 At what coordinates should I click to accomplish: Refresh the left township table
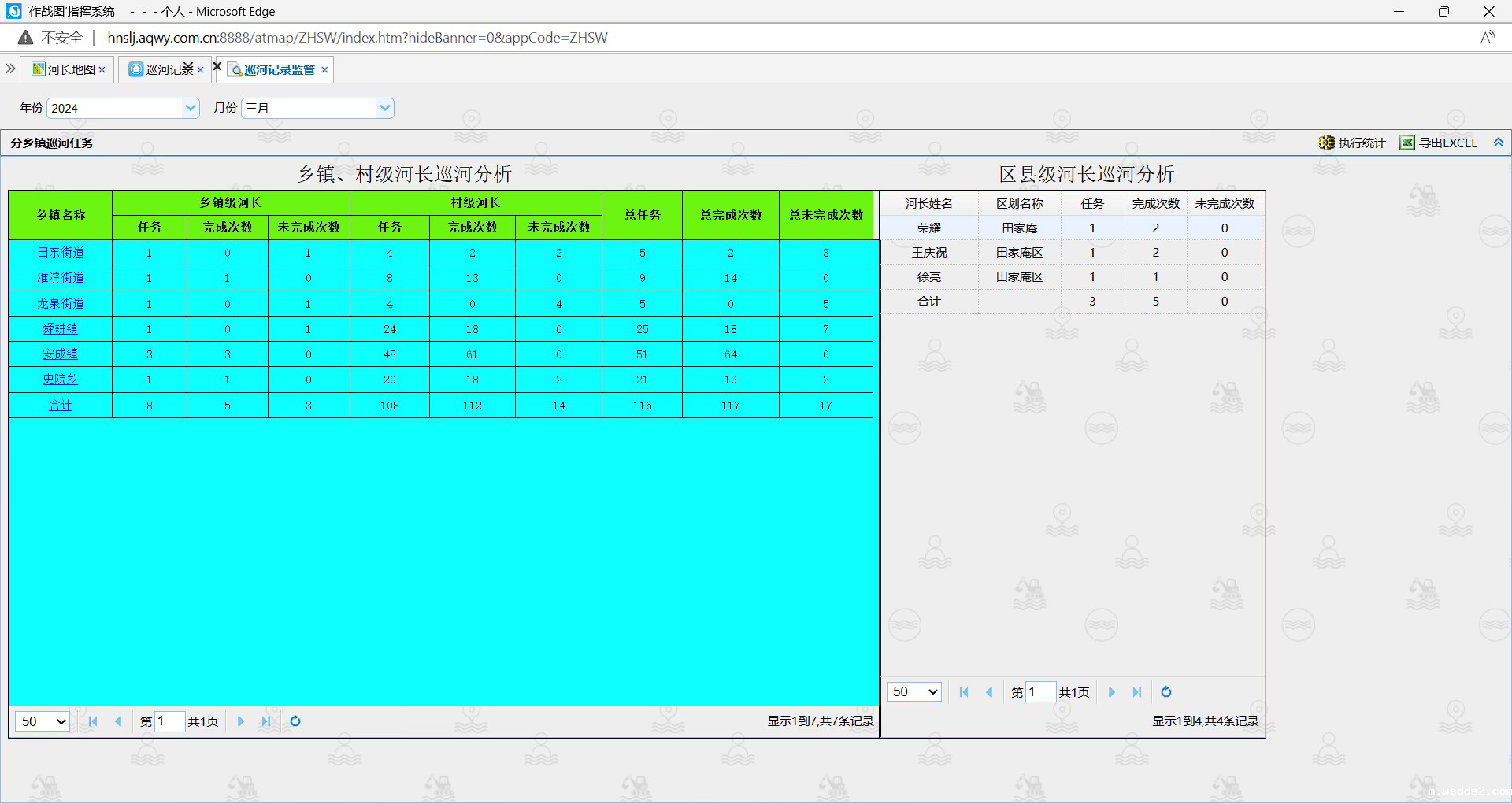click(295, 721)
